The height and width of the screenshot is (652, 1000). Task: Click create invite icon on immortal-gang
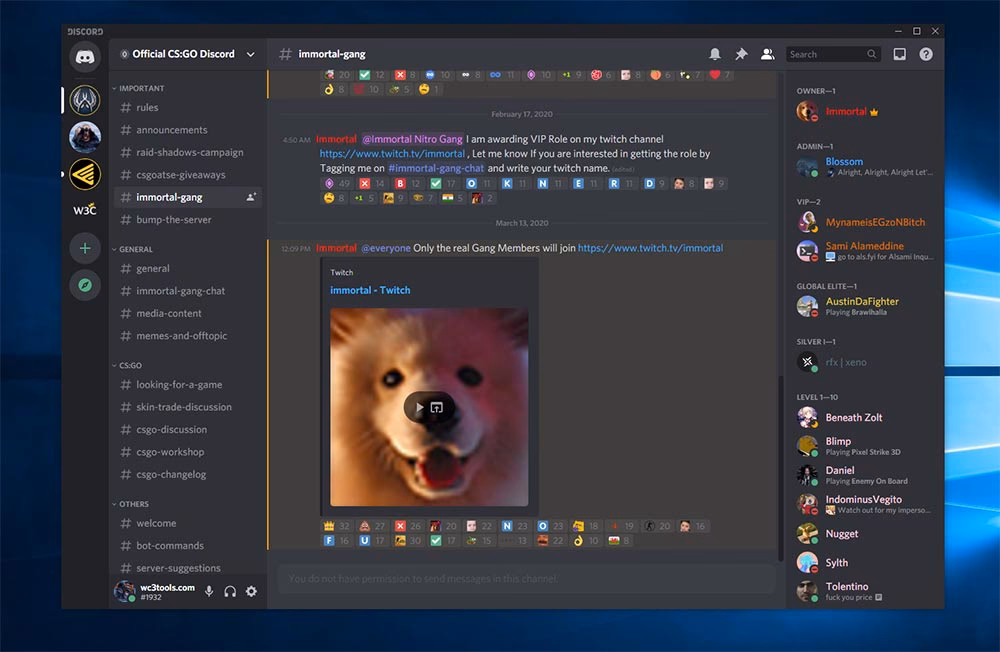[x=251, y=197]
